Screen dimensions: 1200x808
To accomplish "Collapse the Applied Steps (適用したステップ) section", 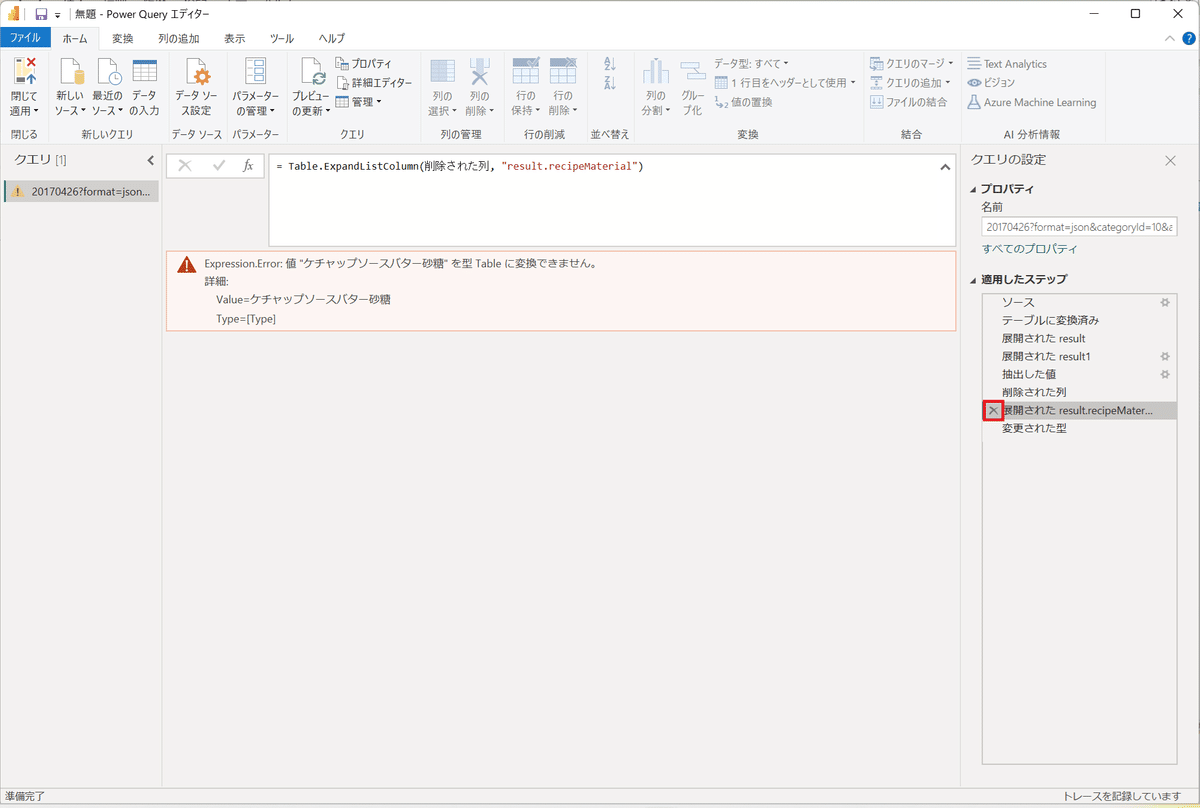I will coord(973,280).
